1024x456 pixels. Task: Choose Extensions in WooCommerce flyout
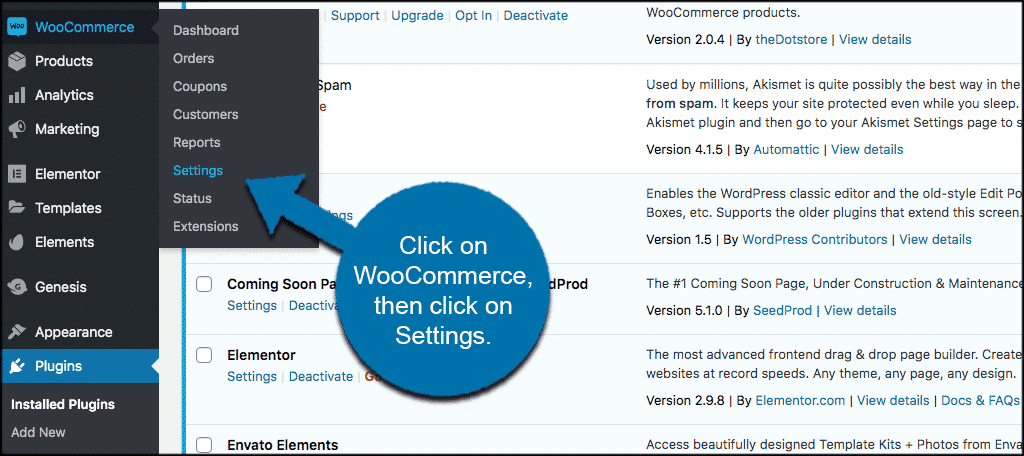206,226
